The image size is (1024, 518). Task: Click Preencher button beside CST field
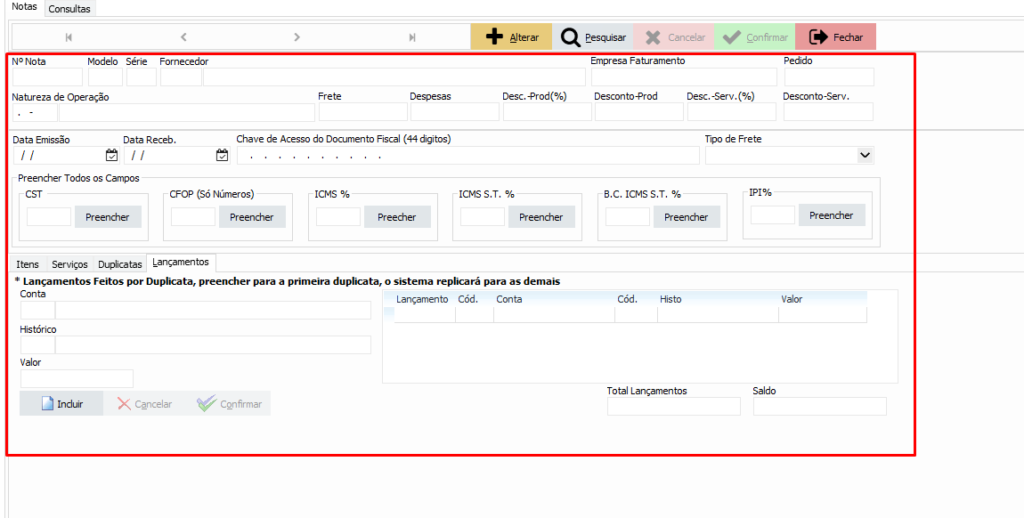109,217
